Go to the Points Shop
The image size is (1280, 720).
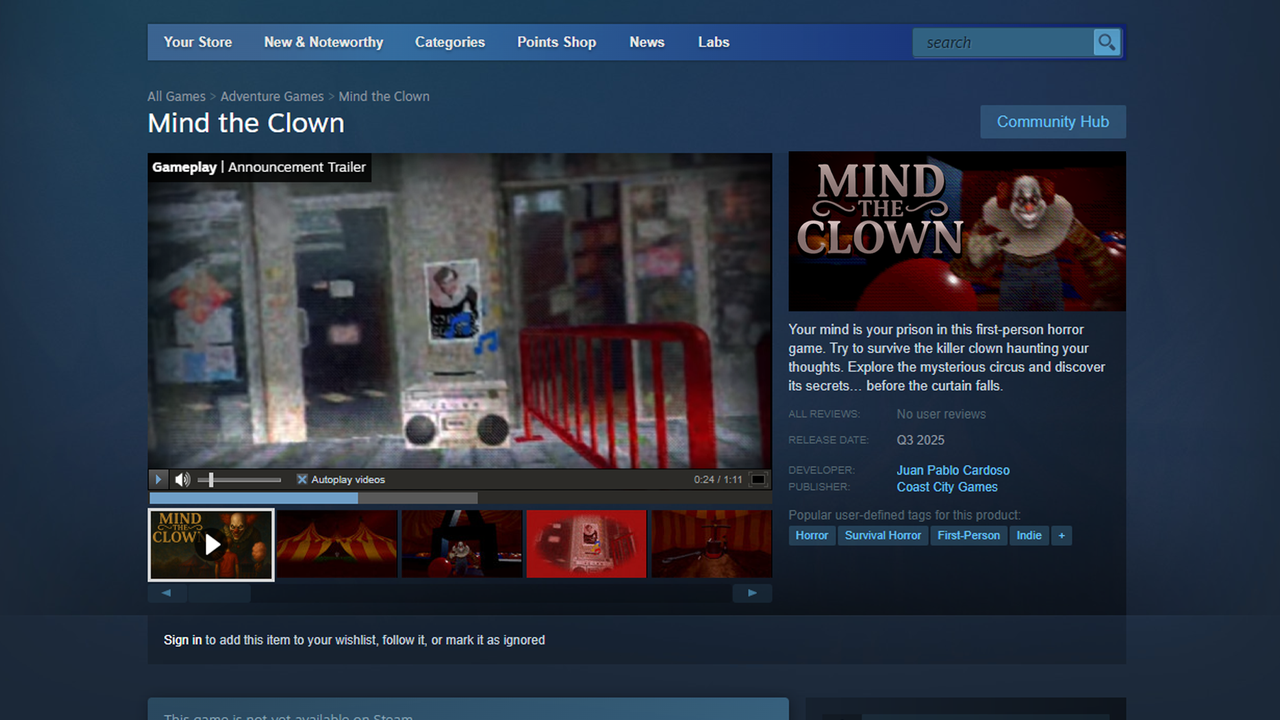(557, 42)
